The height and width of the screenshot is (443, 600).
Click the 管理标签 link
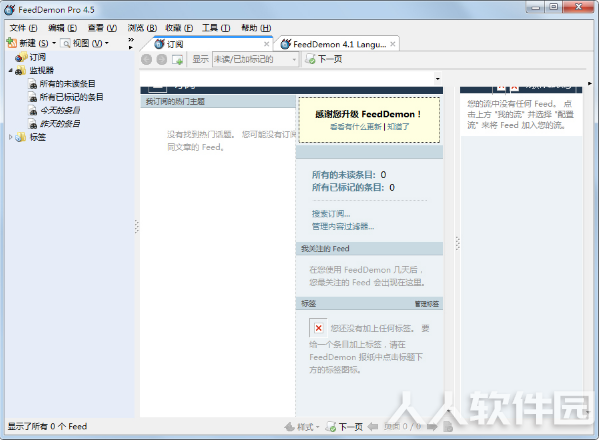click(x=427, y=304)
